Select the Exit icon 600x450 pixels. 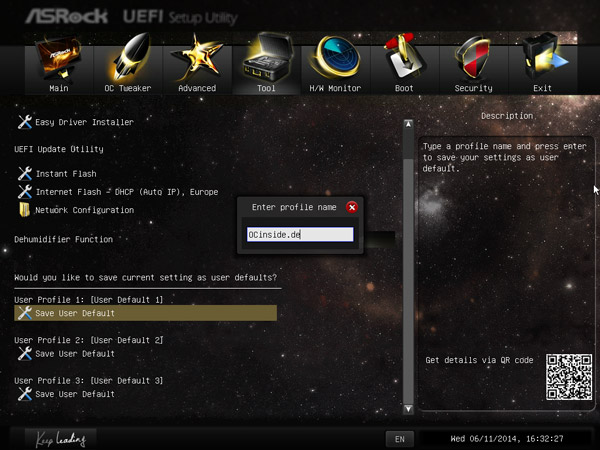pyautogui.click(x=544, y=57)
